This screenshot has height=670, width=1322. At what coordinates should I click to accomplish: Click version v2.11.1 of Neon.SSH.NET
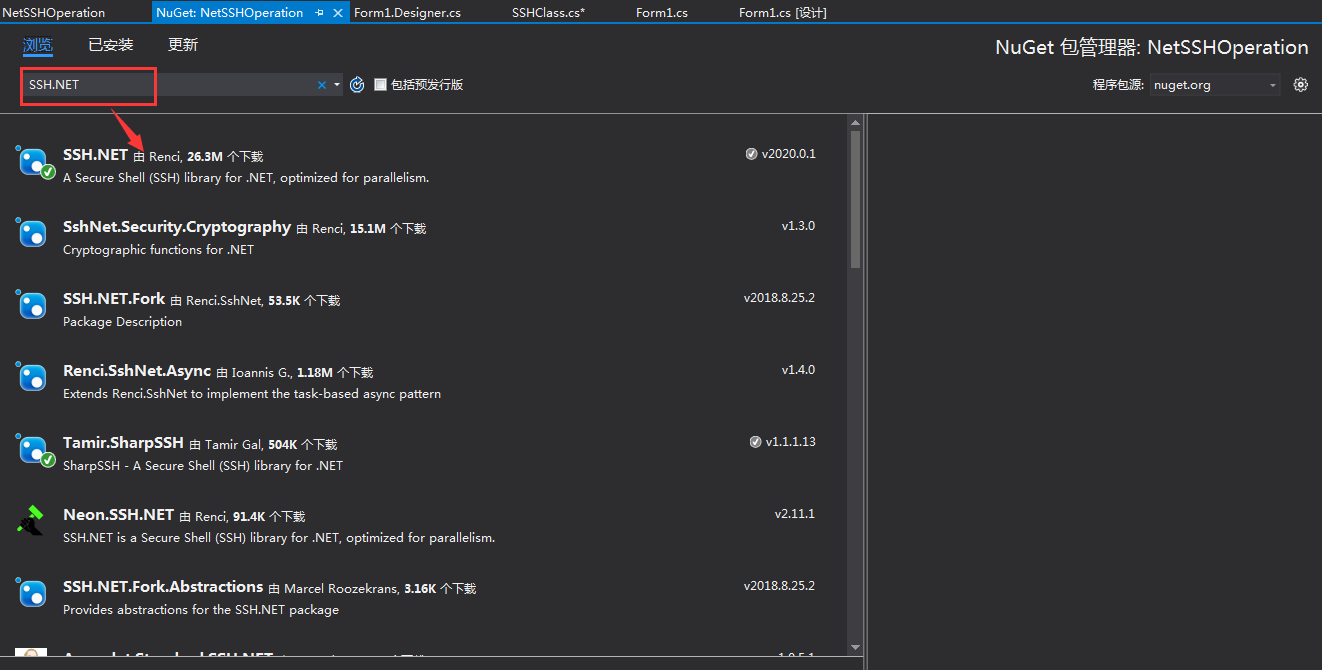click(795, 514)
